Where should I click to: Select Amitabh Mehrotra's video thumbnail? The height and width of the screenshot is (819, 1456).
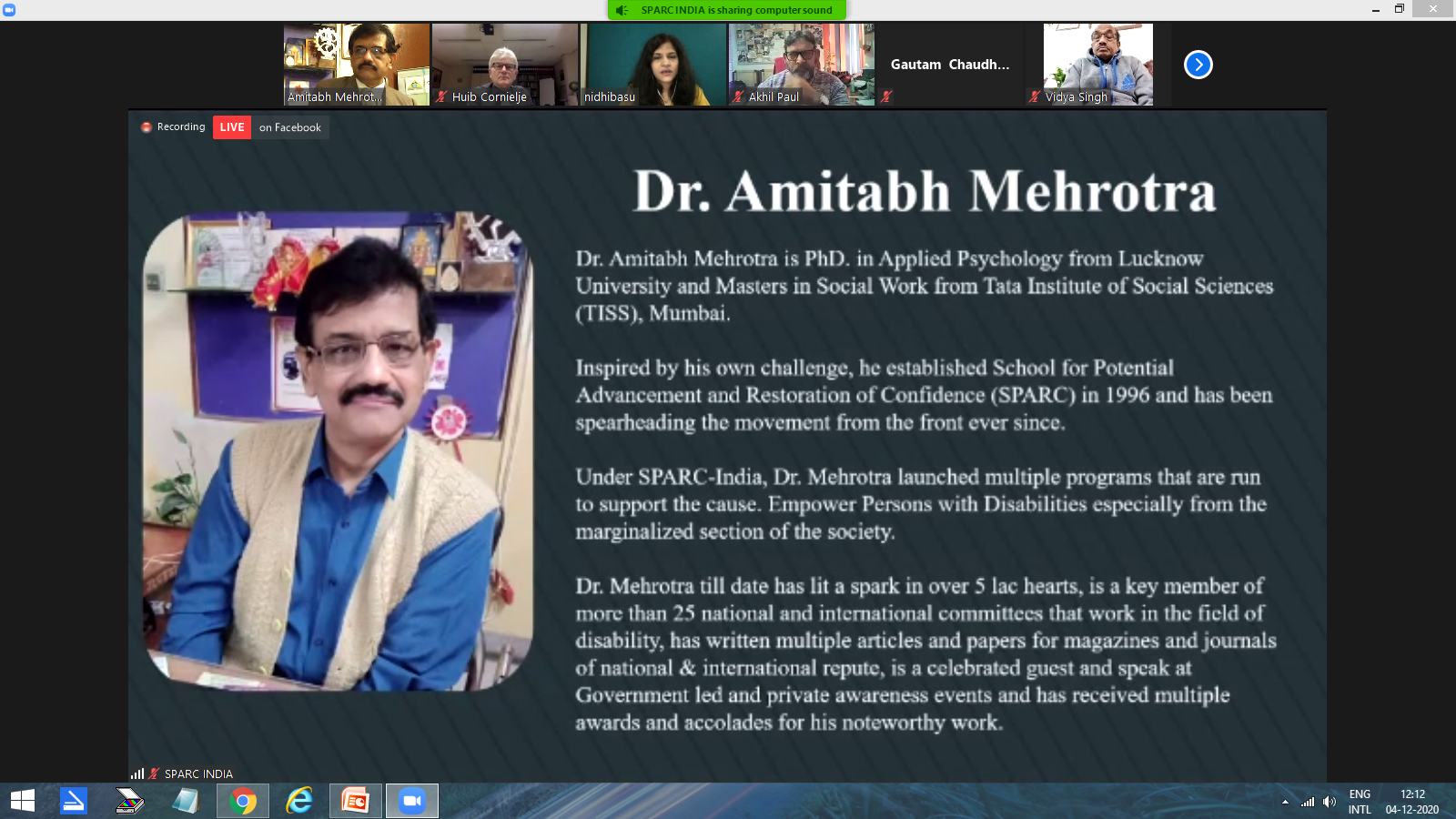click(356, 64)
